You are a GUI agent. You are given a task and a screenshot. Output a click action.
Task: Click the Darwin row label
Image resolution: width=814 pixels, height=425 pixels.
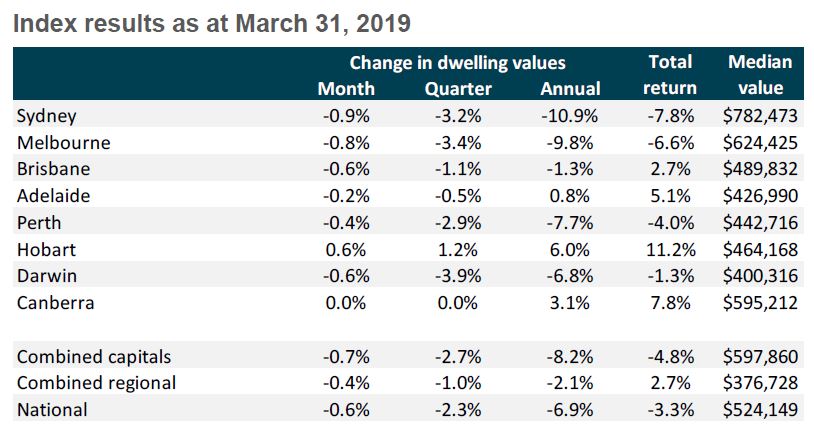click(46, 275)
